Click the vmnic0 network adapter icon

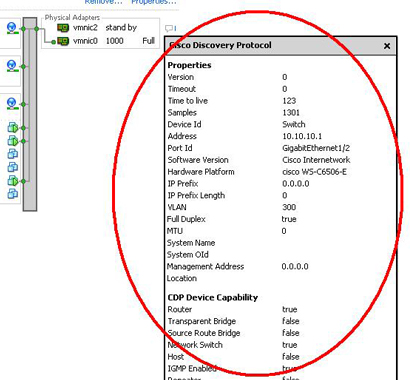(63, 41)
